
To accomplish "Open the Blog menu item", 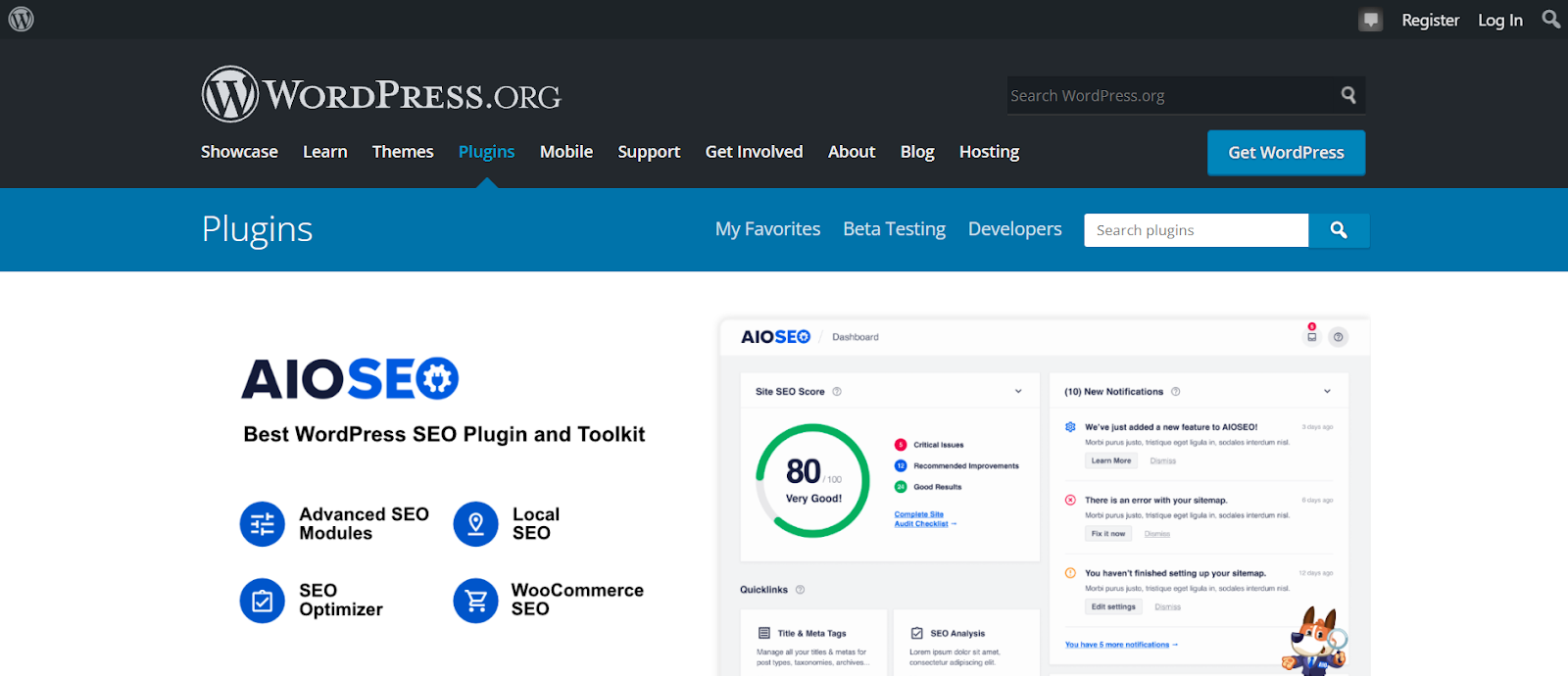I will coord(917,152).
